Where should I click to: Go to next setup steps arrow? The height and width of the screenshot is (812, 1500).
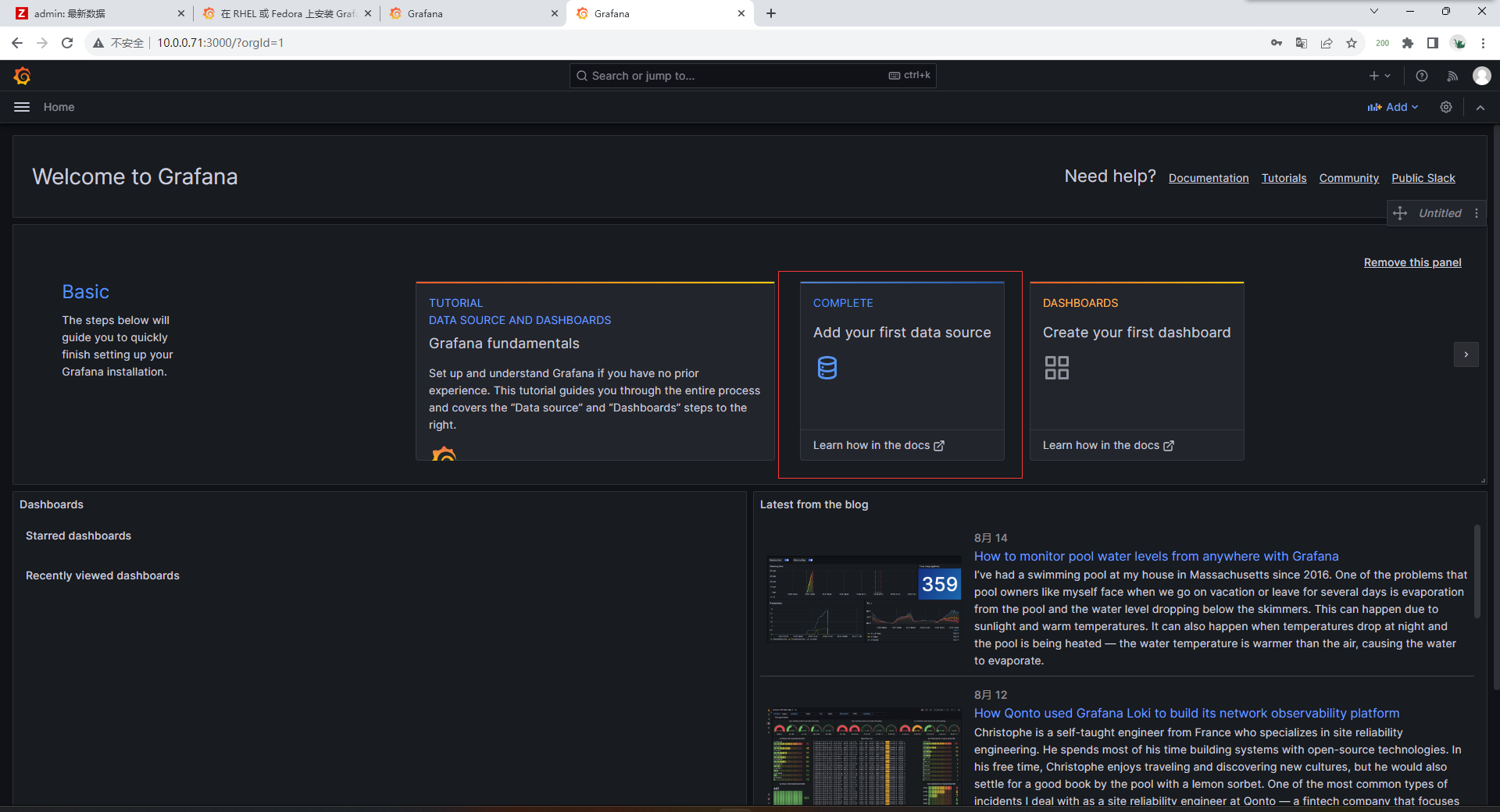pyautogui.click(x=1466, y=354)
